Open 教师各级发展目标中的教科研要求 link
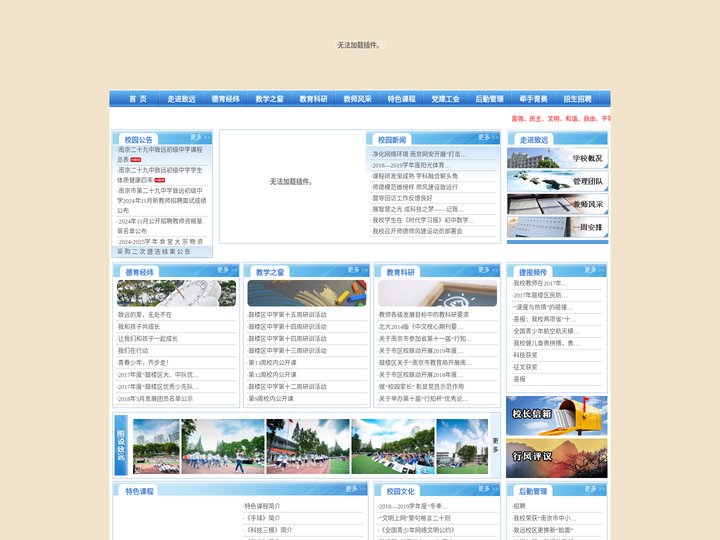720x540 pixels. [423, 315]
